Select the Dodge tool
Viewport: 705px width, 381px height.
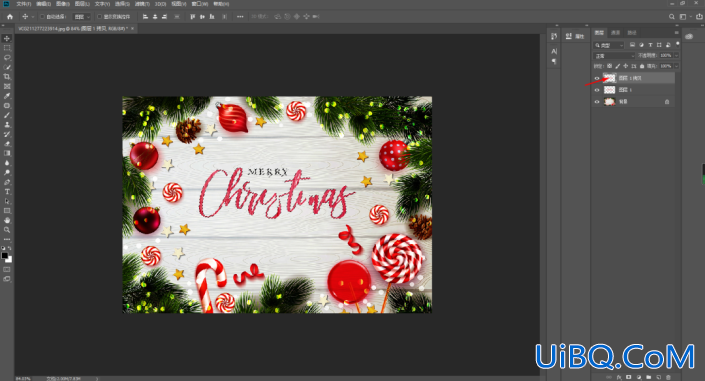(7, 172)
